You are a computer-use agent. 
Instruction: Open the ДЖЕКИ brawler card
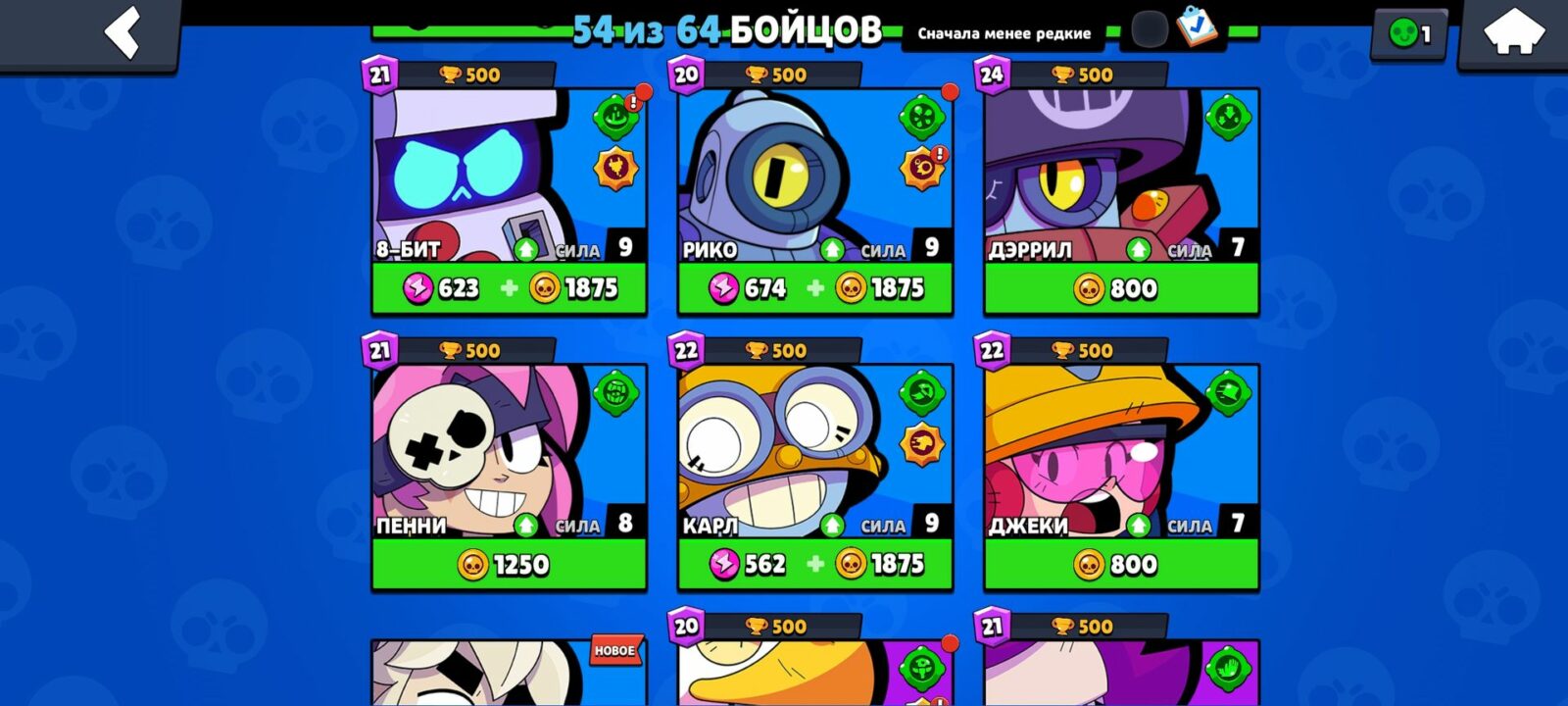[1121, 452]
